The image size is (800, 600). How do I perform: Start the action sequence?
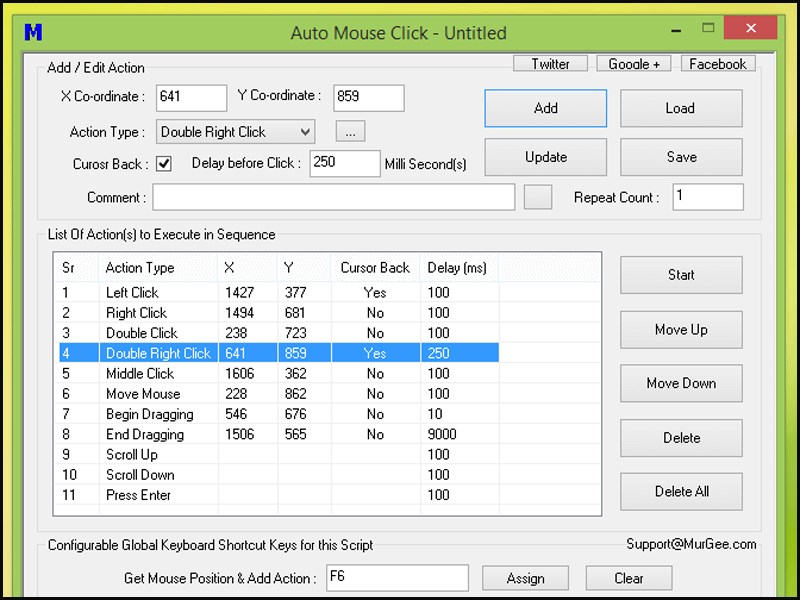(x=681, y=275)
